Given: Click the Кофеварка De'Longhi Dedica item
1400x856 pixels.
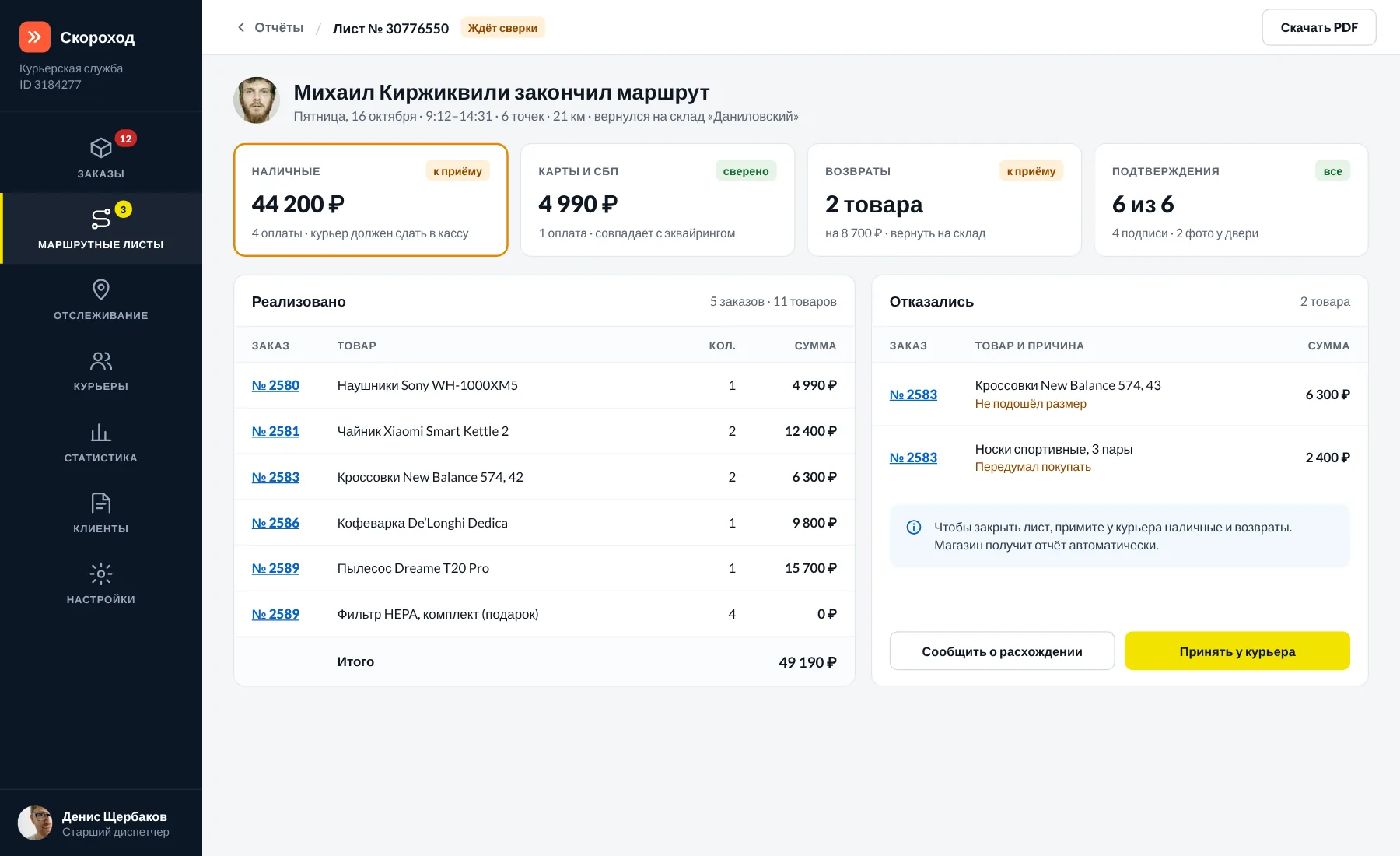Looking at the screenshot, I should pyautogui.click(x=422, y=523).
